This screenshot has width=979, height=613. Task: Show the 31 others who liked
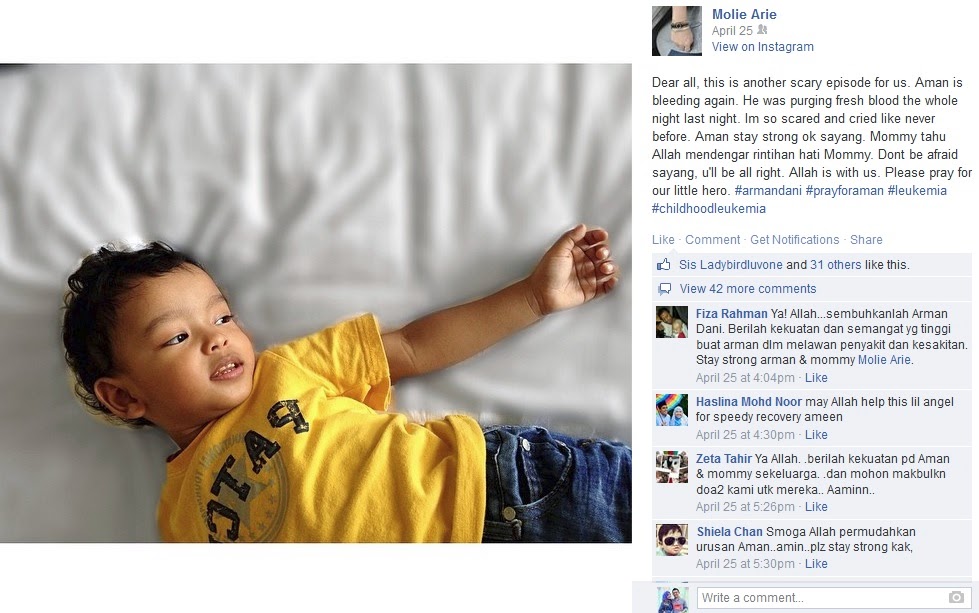point(835,265)
